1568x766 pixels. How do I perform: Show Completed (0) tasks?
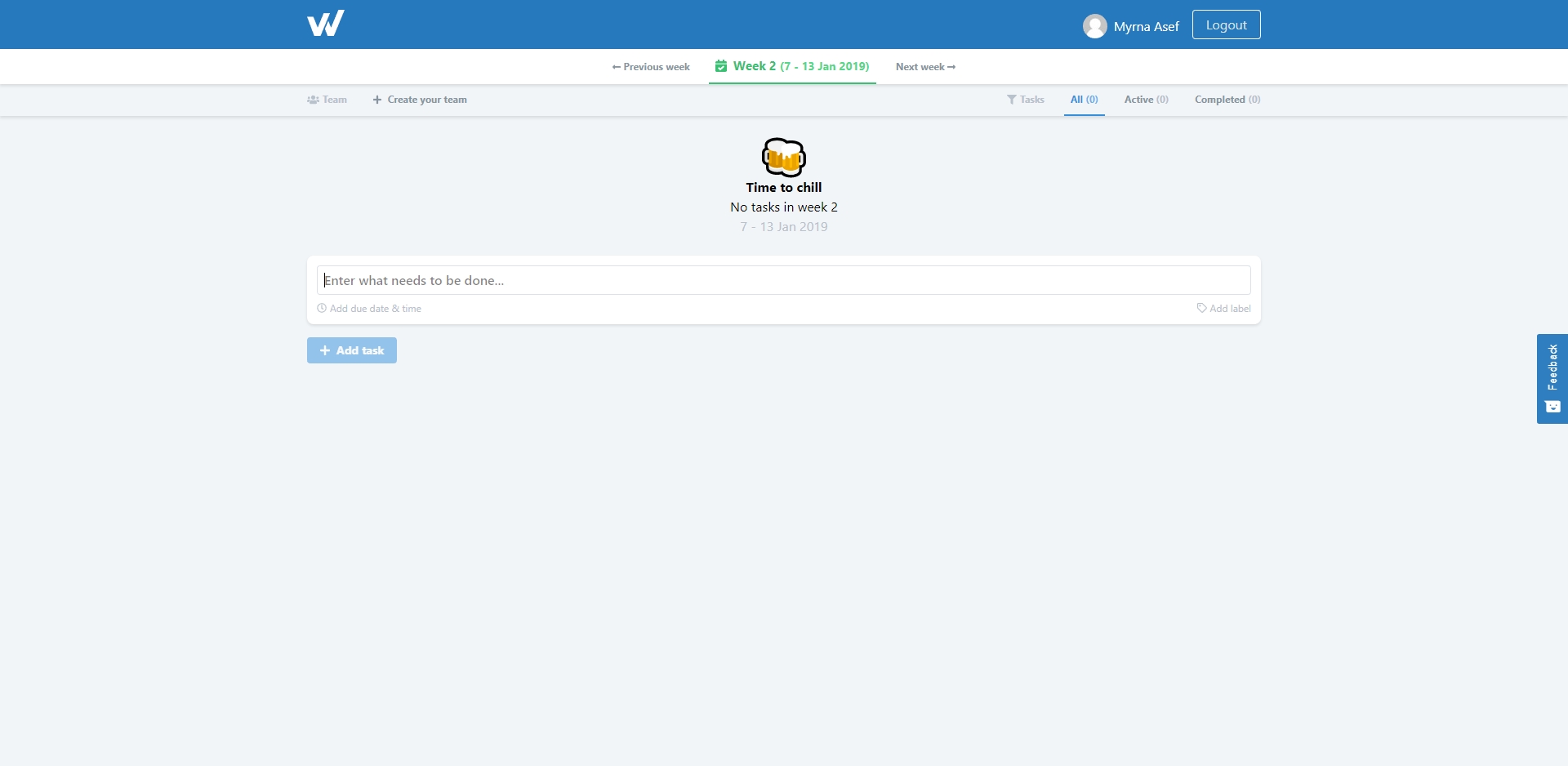(1227, 100)
